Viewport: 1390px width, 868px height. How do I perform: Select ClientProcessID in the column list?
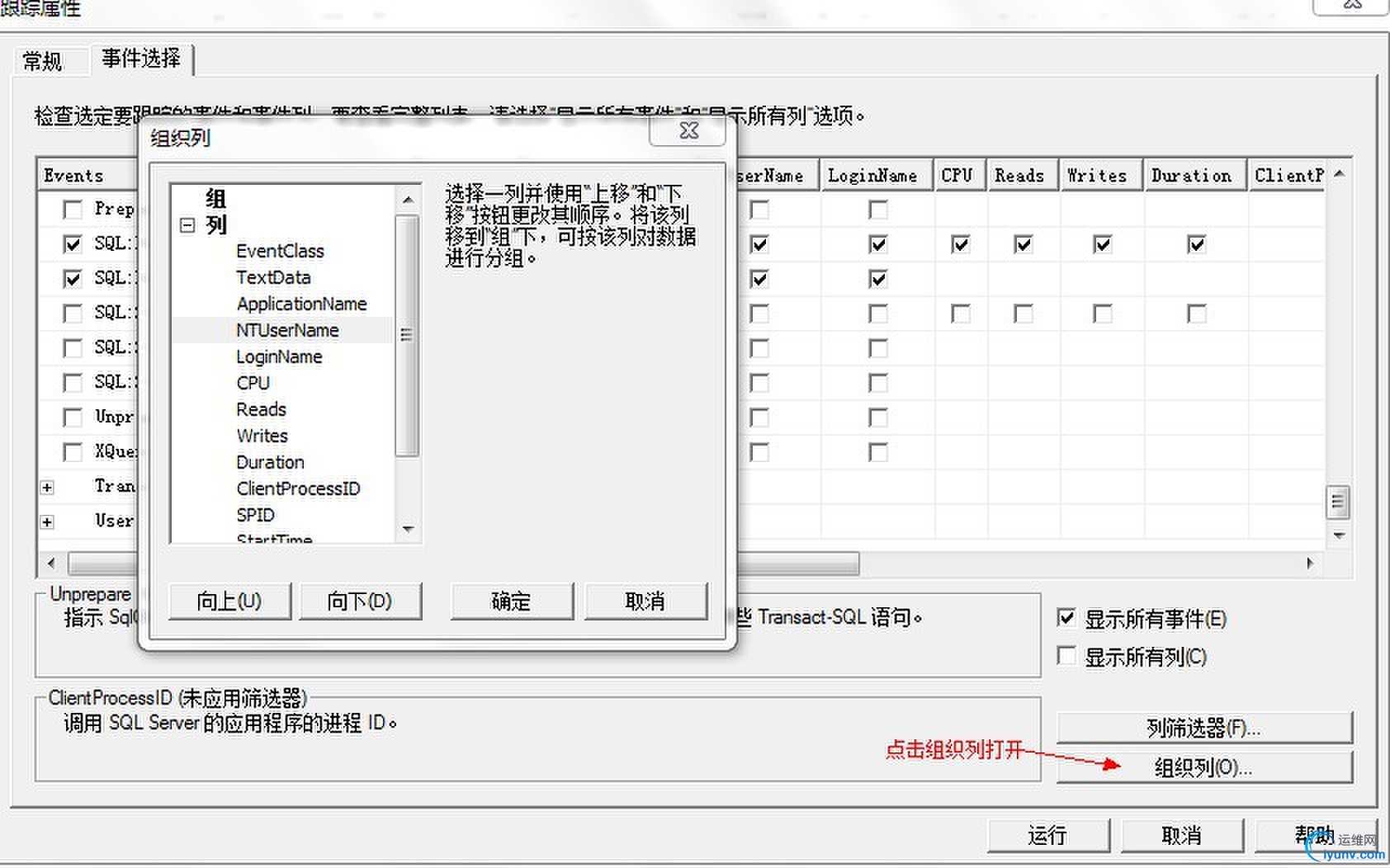298,488
